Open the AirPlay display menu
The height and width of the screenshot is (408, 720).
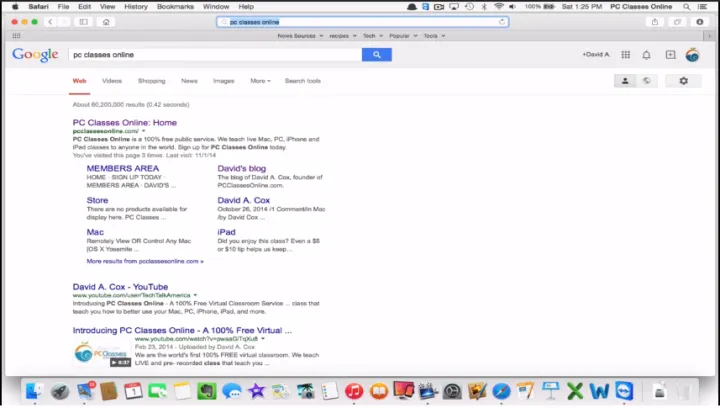click(454, 6)
